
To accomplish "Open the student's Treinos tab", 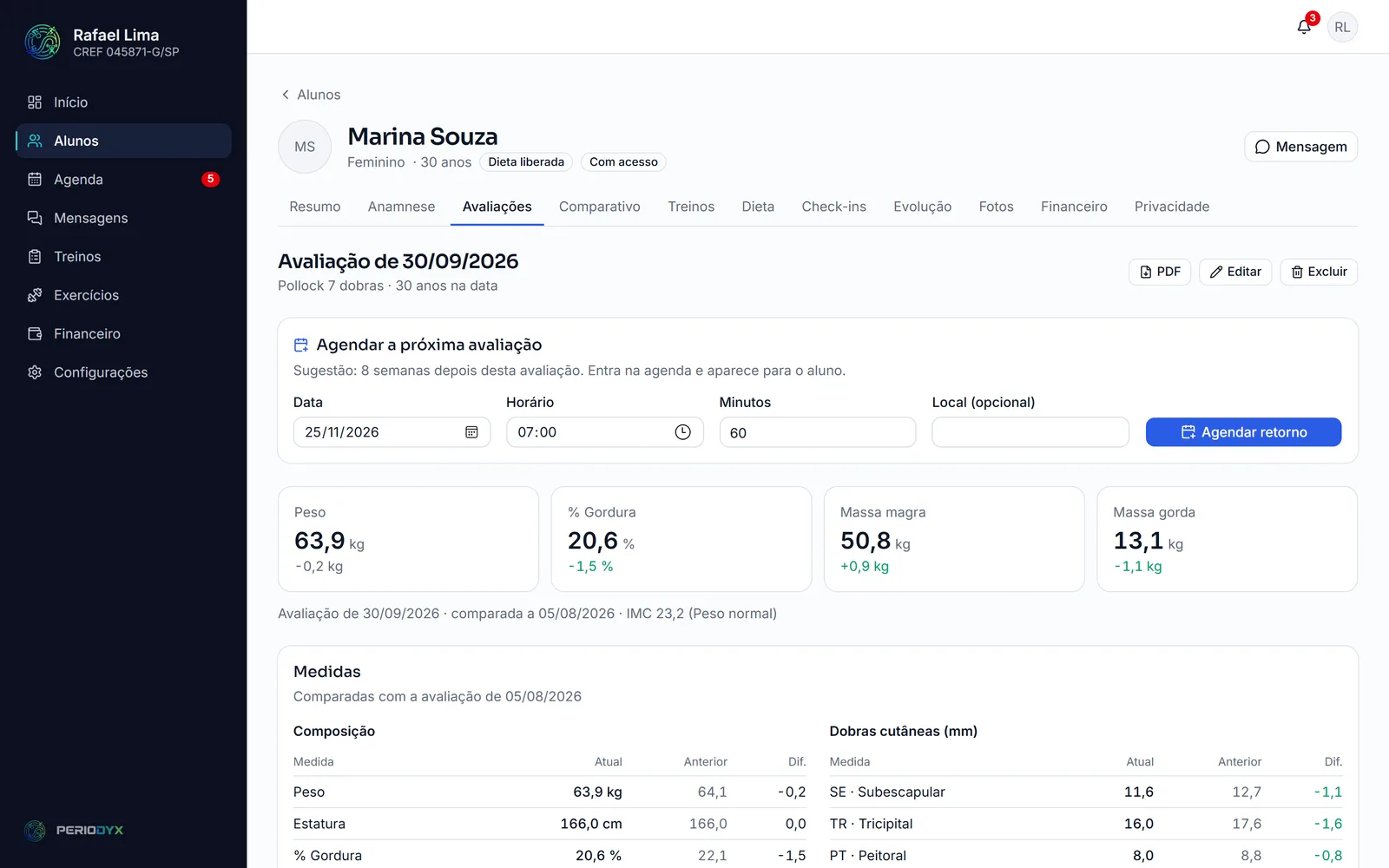I will click(691, 207).
